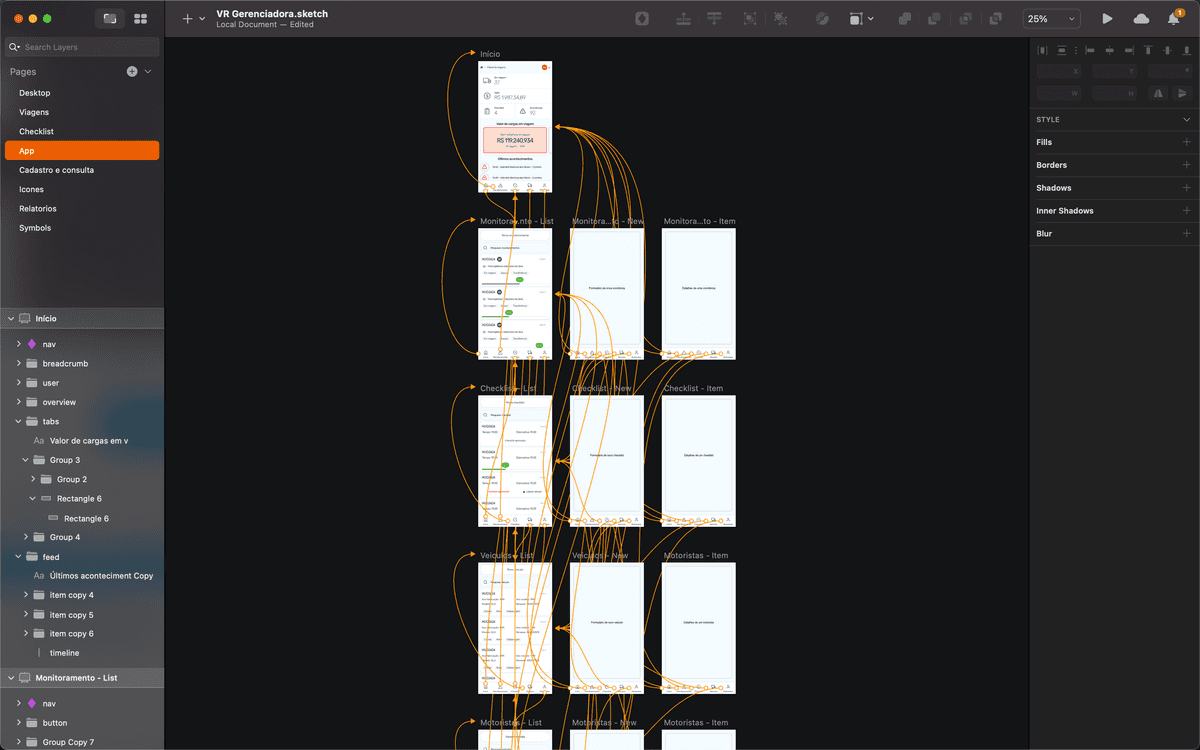The image size is (1200, 750).
Task: Open the Insert plus dropdown menu
Action: [193, 18]
